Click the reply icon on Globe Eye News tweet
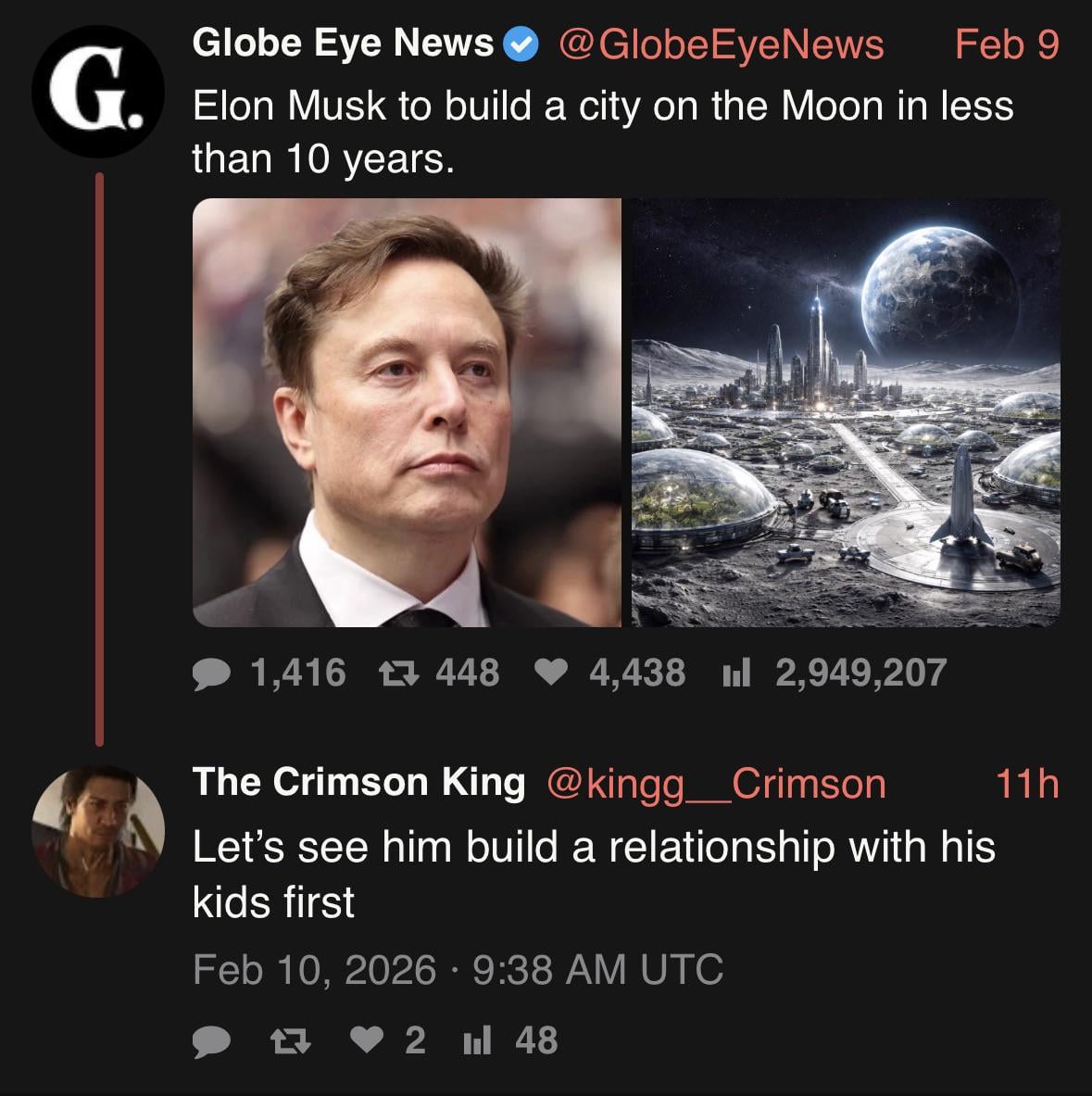 212,674
